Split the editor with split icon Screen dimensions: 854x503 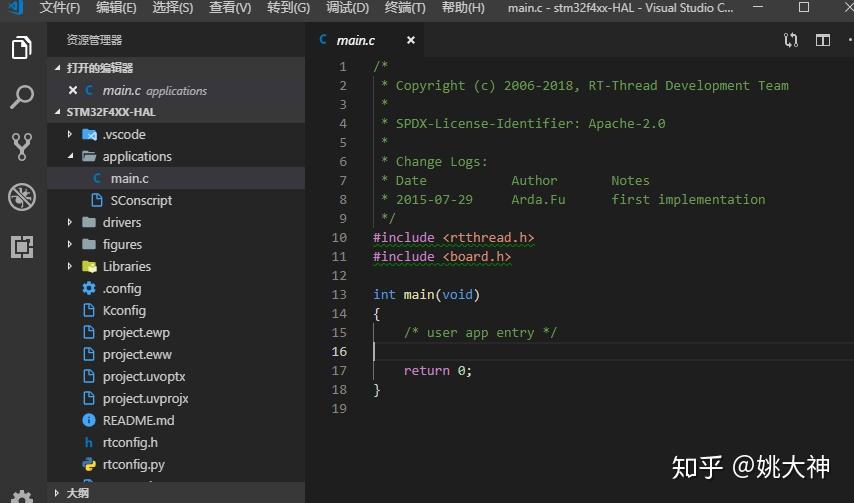point(822,40)
